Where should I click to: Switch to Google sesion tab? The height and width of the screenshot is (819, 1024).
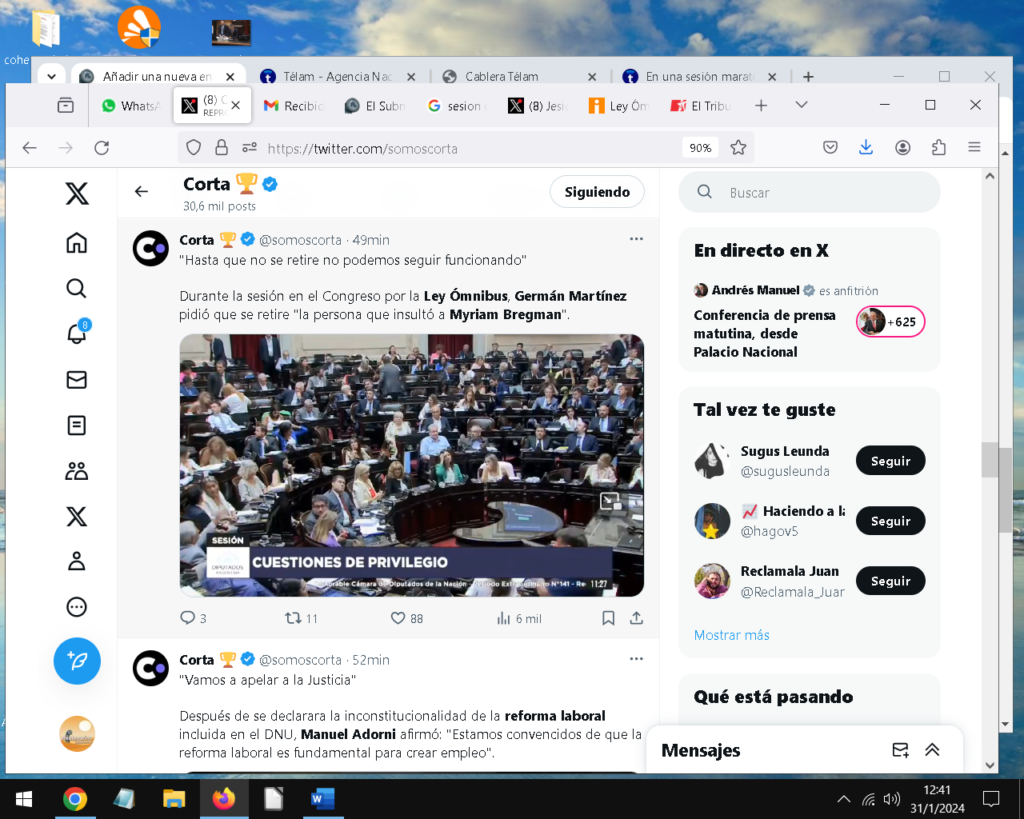pos(457,106)
